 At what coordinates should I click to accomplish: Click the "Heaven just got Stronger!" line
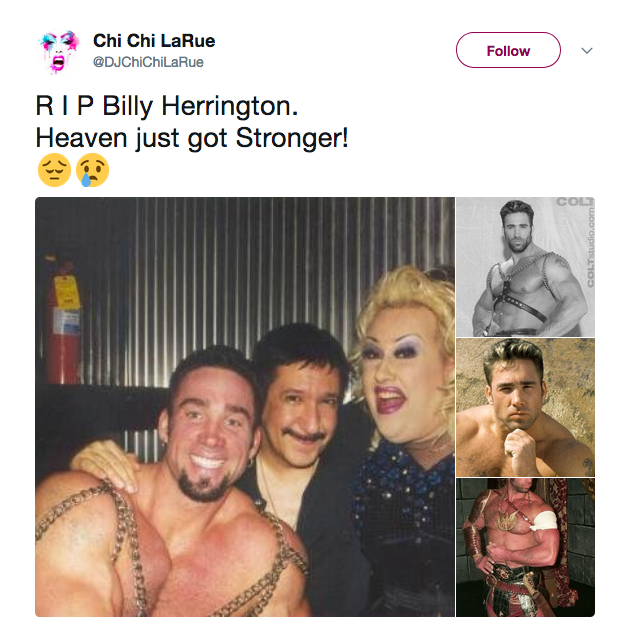point(192,139)
